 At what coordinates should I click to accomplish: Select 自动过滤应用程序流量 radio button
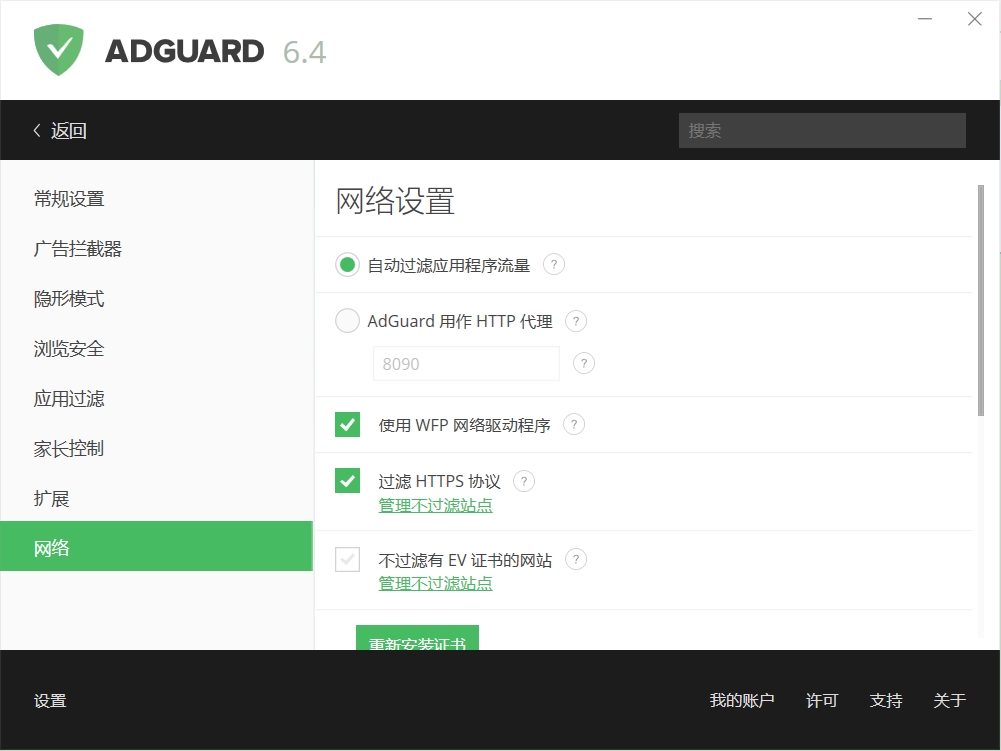347,264
